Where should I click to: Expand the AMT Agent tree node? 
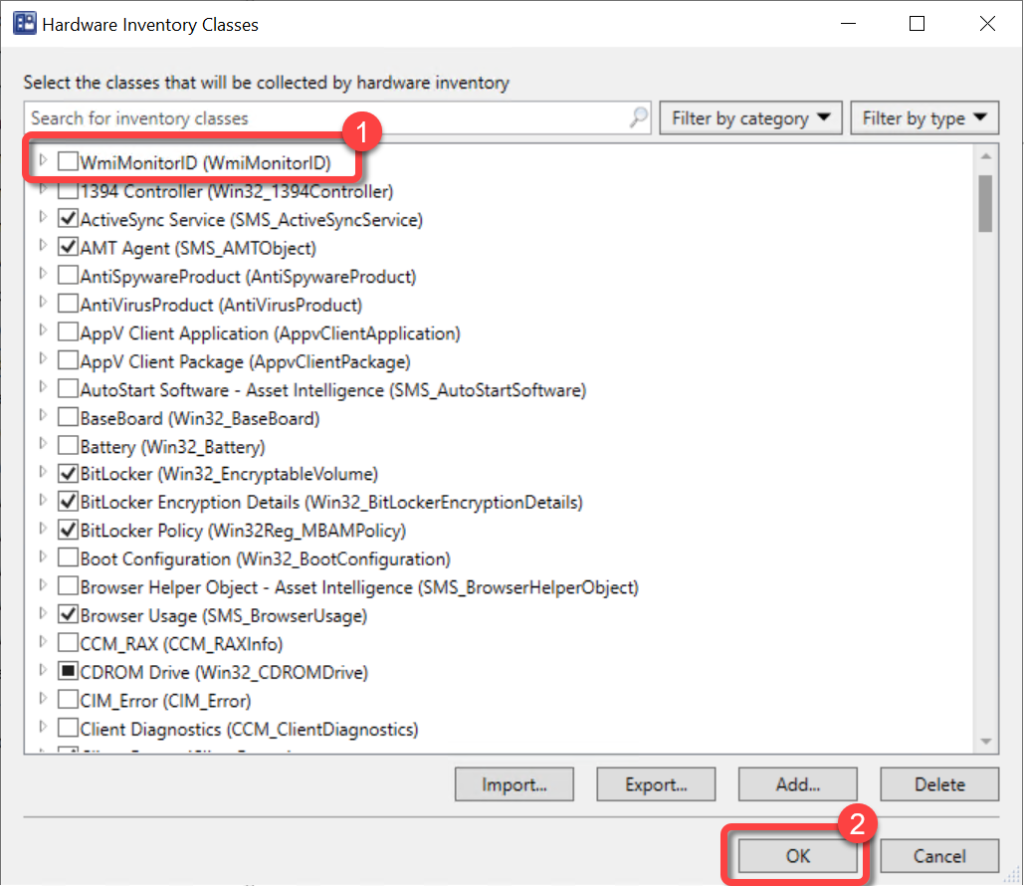[x=42, y=246]
